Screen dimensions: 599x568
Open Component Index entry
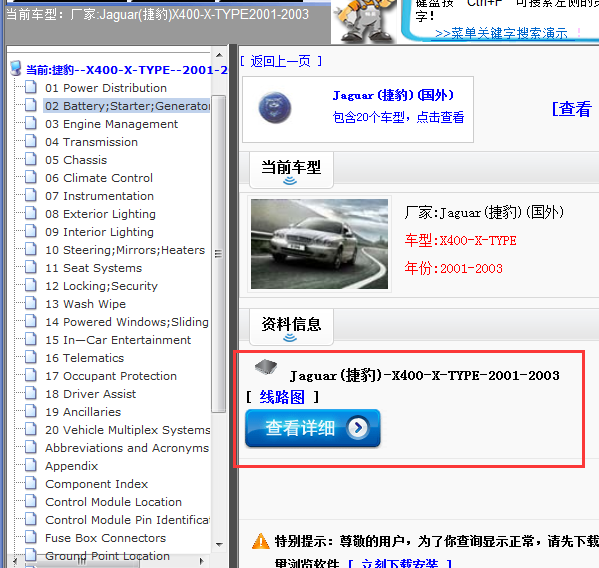point(96,484)
